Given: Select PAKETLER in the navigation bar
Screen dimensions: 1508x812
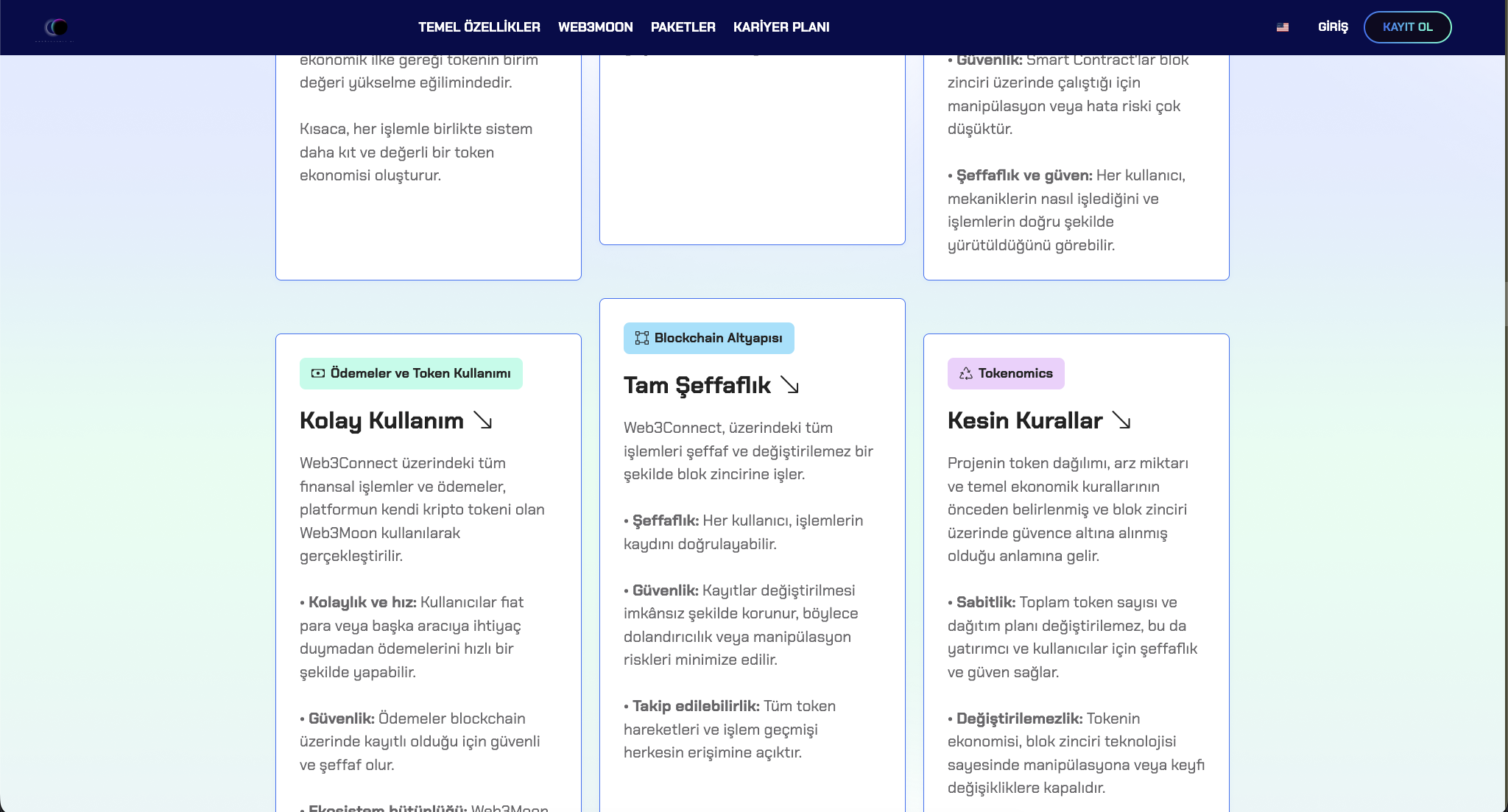Looking at the screenshot, I should point(683,27).
